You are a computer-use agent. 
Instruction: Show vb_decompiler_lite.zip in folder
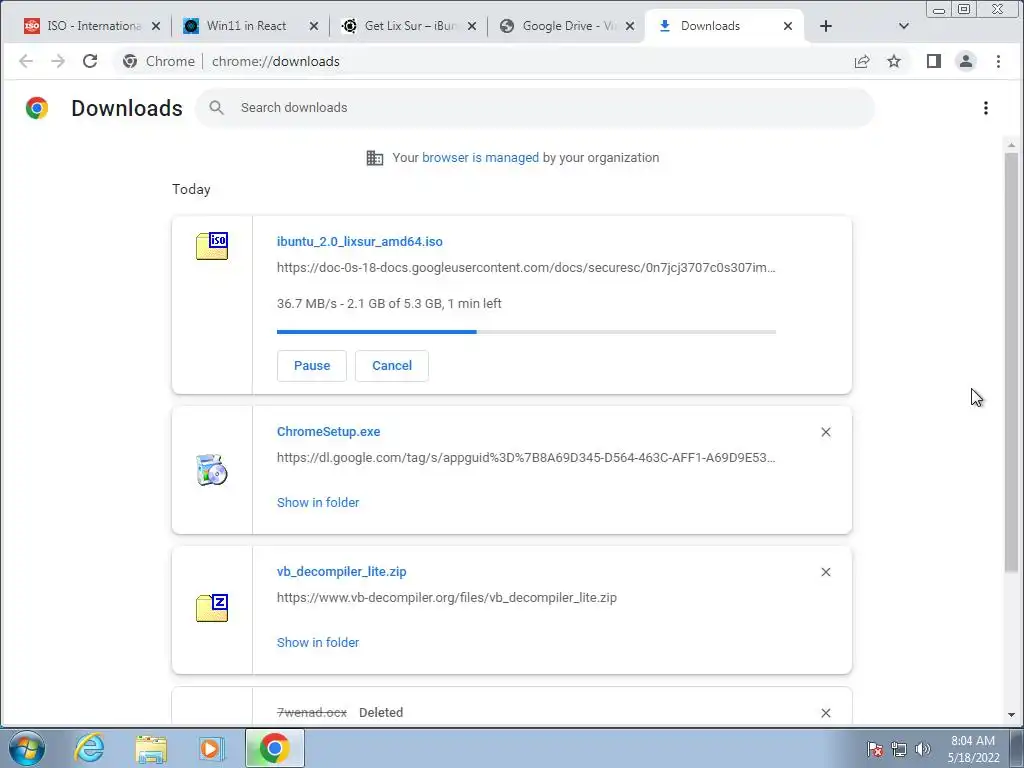[318, 642]
